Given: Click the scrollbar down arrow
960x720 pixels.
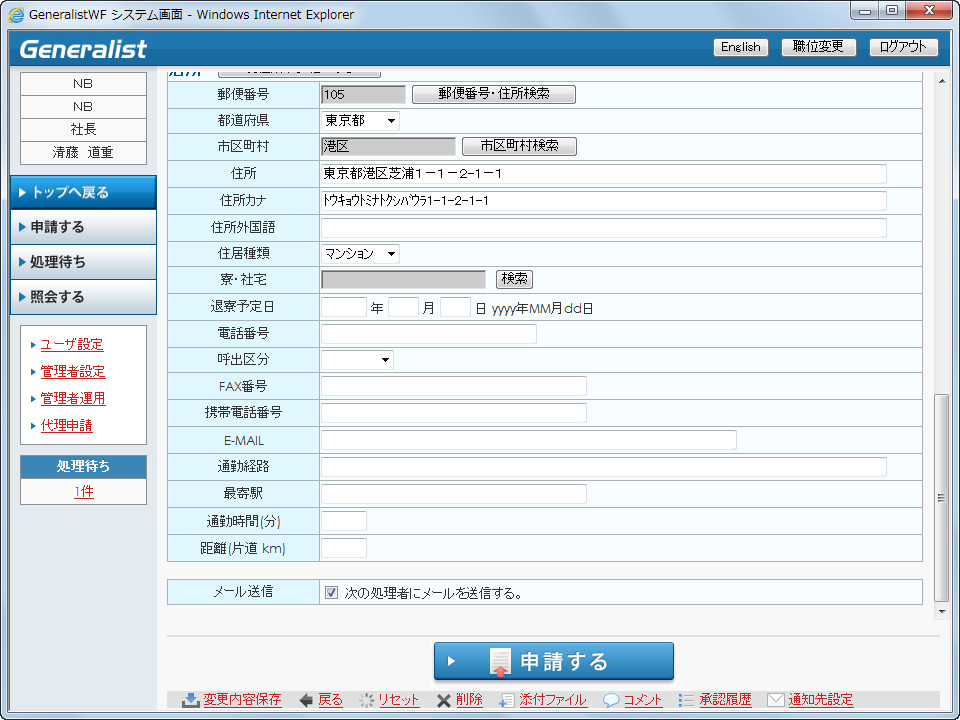Looking at the screenshot, I should click(x=942, y=612).
